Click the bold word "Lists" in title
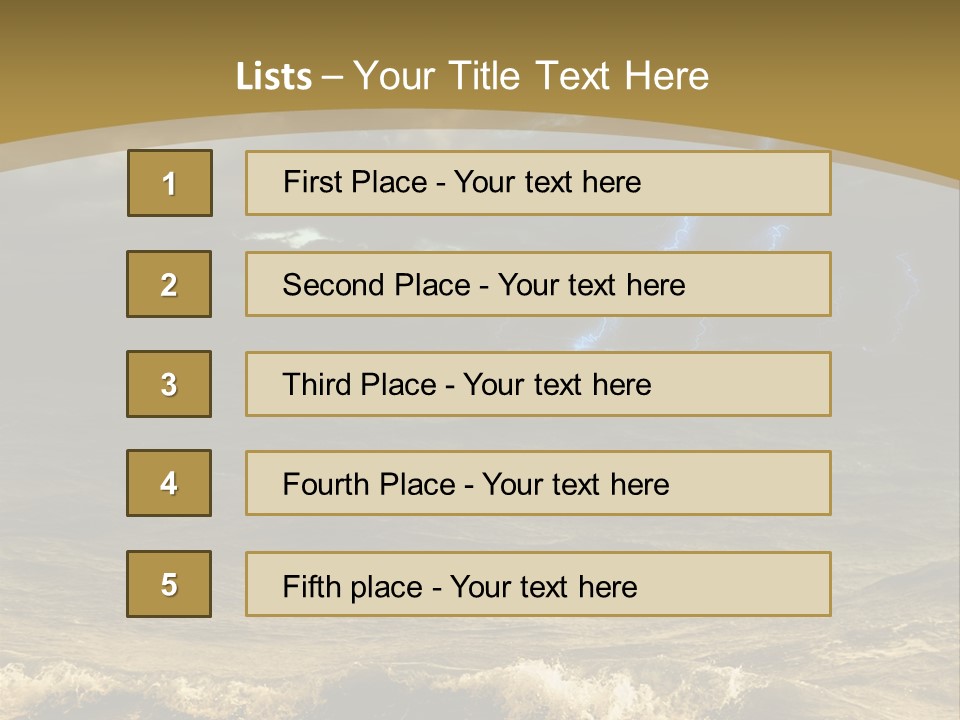This screenshot has height=720, width=960. (x=273, y=77)
